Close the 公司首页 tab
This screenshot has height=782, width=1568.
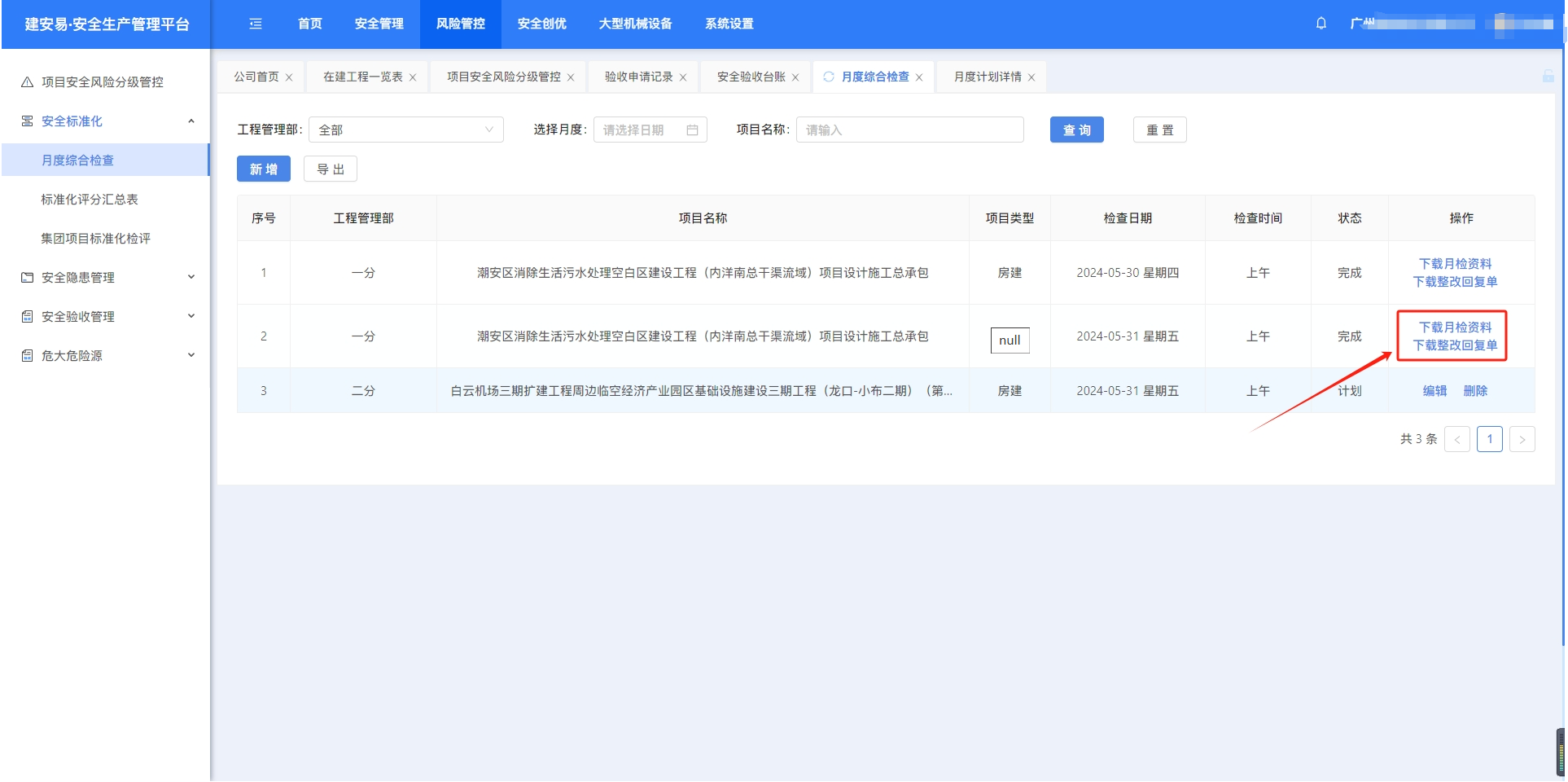tap(289, 77)
